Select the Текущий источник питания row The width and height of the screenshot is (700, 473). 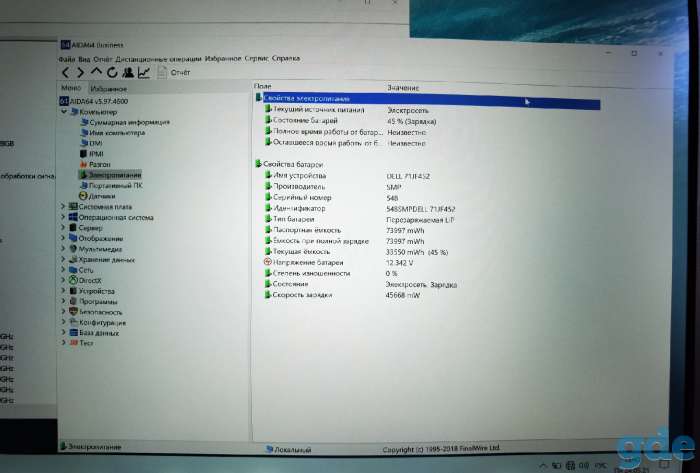tap(347, 110)
